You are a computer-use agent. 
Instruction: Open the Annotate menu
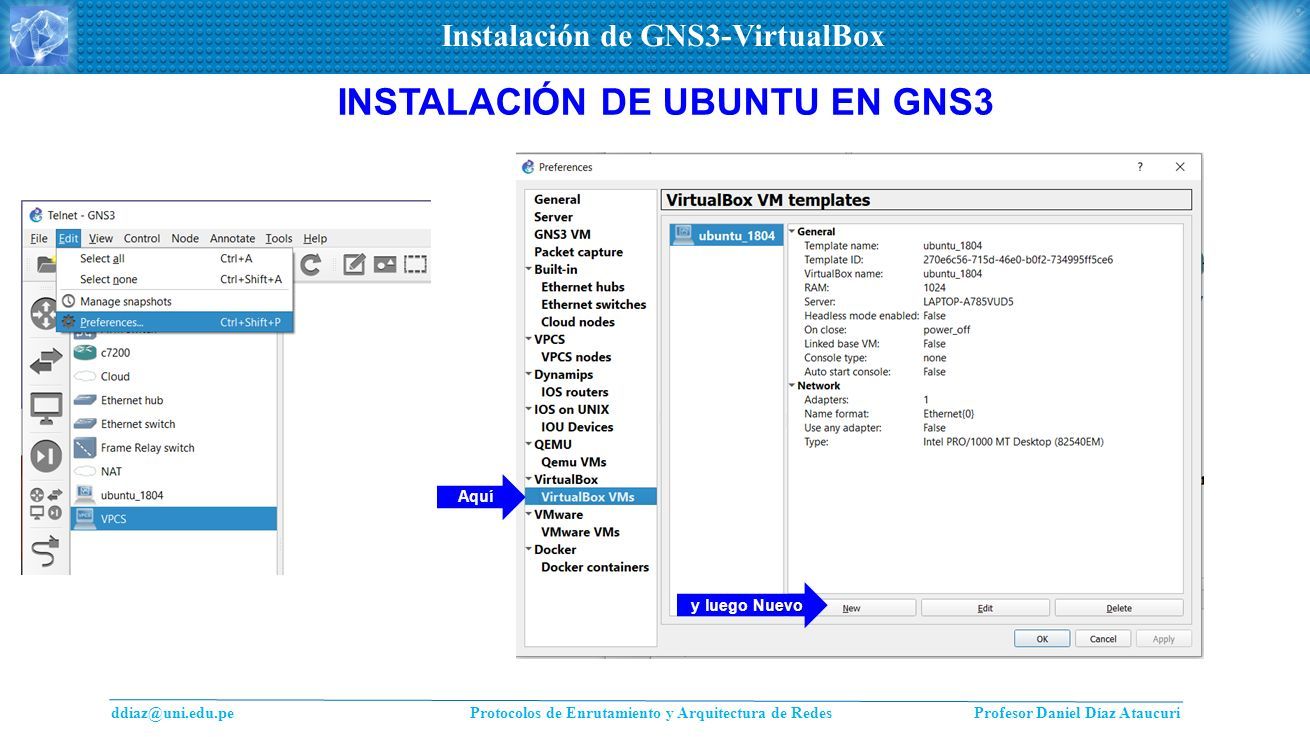[233, 238]
